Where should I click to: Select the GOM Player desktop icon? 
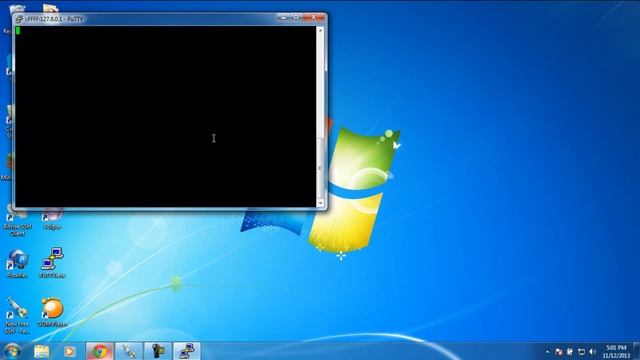point(52,312)
